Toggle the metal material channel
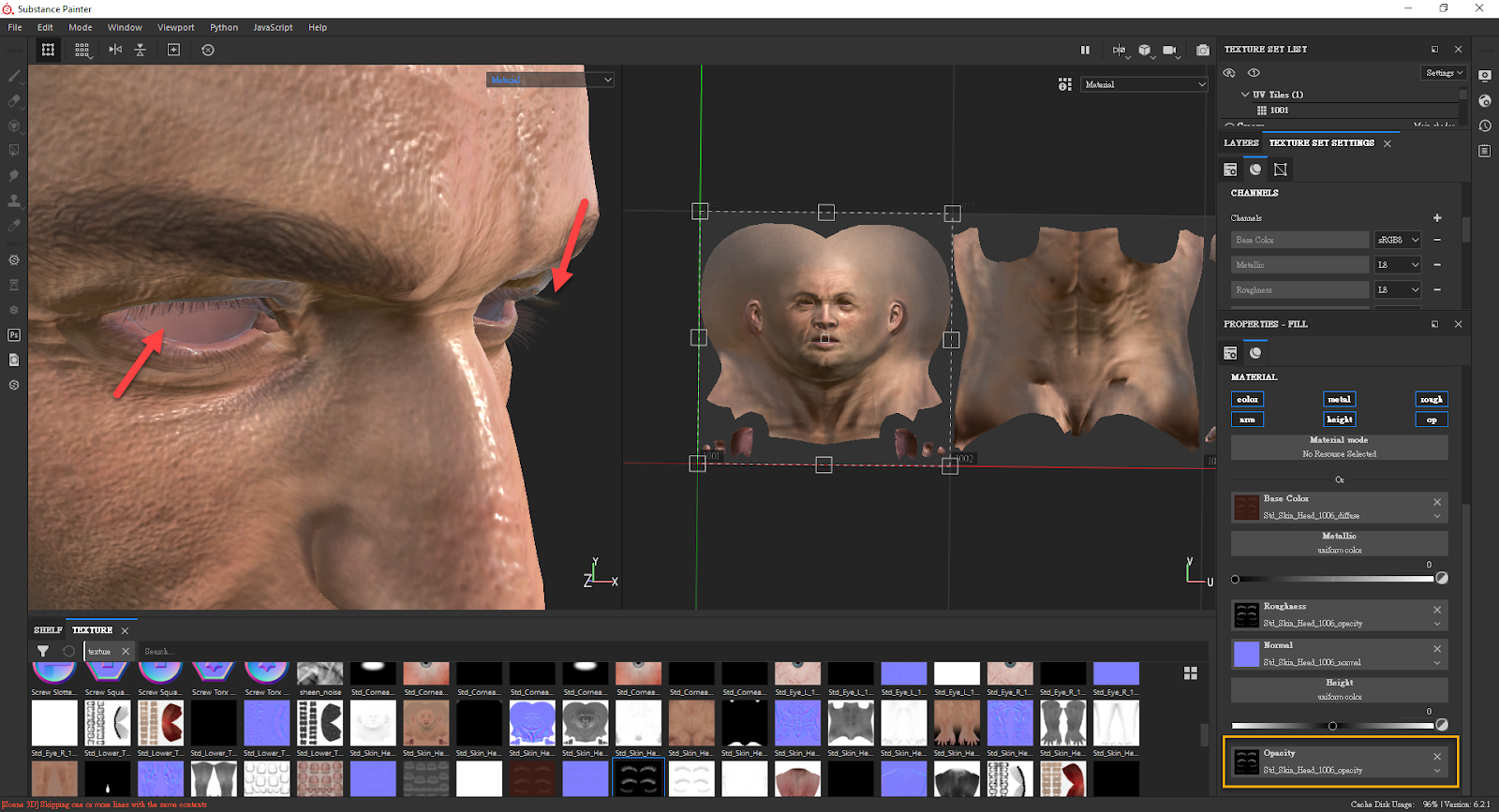 pyautogui.click(x=1339, y=399)
